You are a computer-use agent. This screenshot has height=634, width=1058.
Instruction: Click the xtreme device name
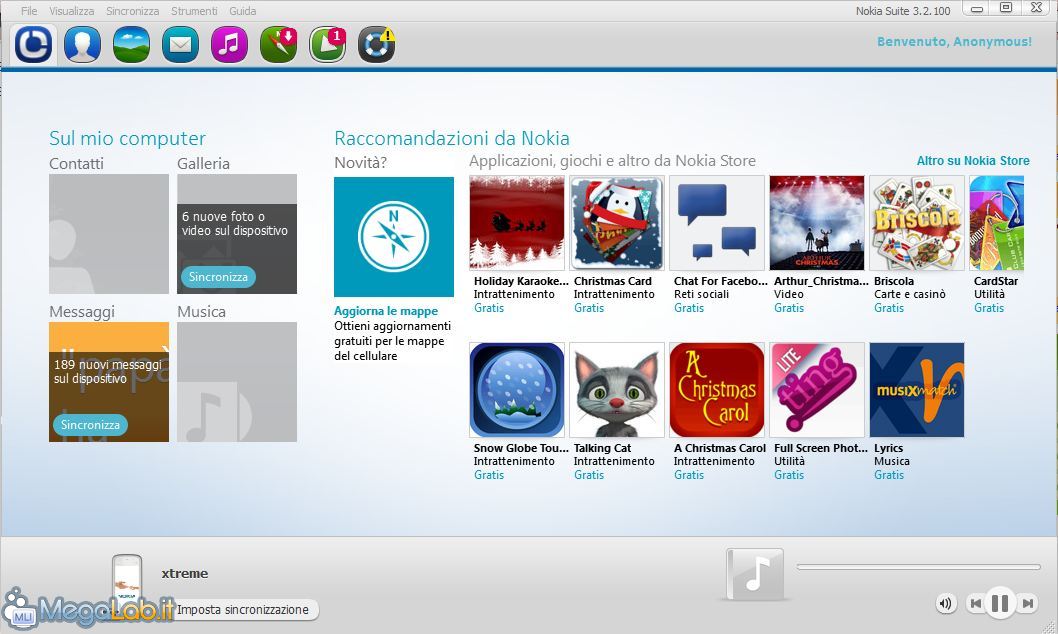(x=185, y=573)
